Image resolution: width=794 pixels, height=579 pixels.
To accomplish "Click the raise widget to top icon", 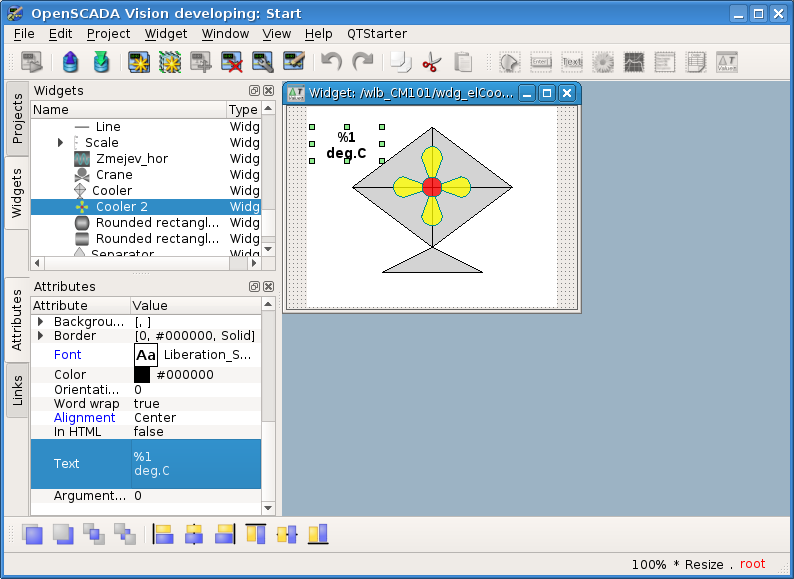I will [x=33, y=534].
